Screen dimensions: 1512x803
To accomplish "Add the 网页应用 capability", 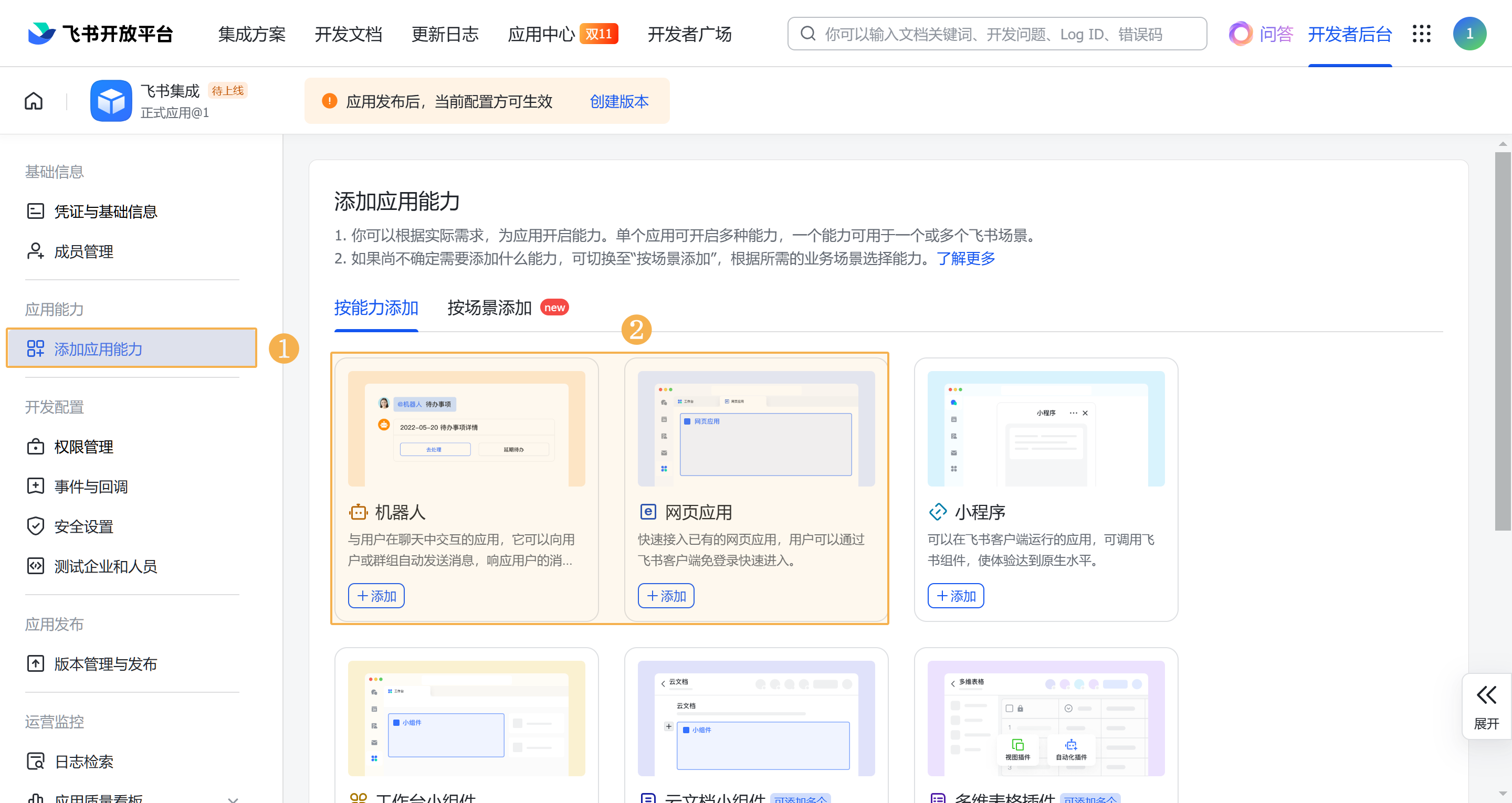I will coord(666,596).
